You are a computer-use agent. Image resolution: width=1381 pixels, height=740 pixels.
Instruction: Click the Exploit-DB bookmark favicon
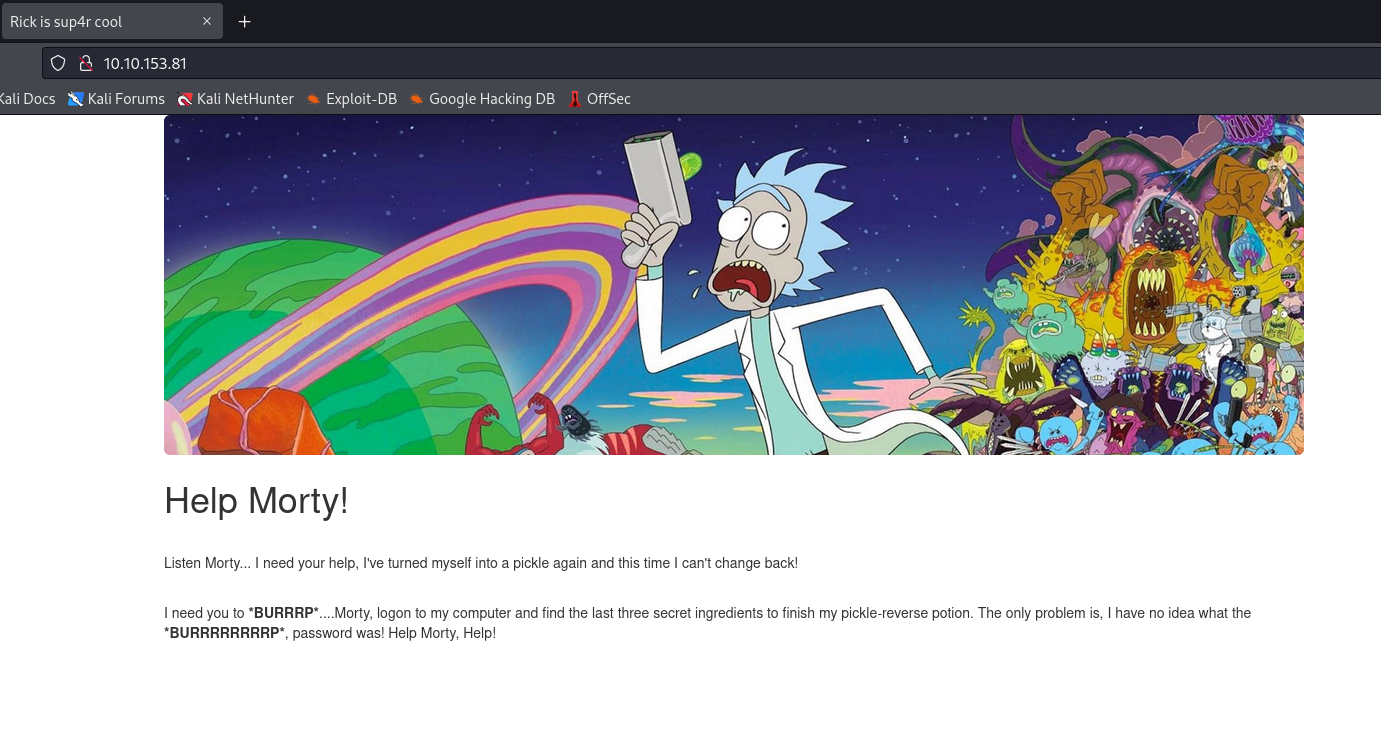tap(313, 99)
